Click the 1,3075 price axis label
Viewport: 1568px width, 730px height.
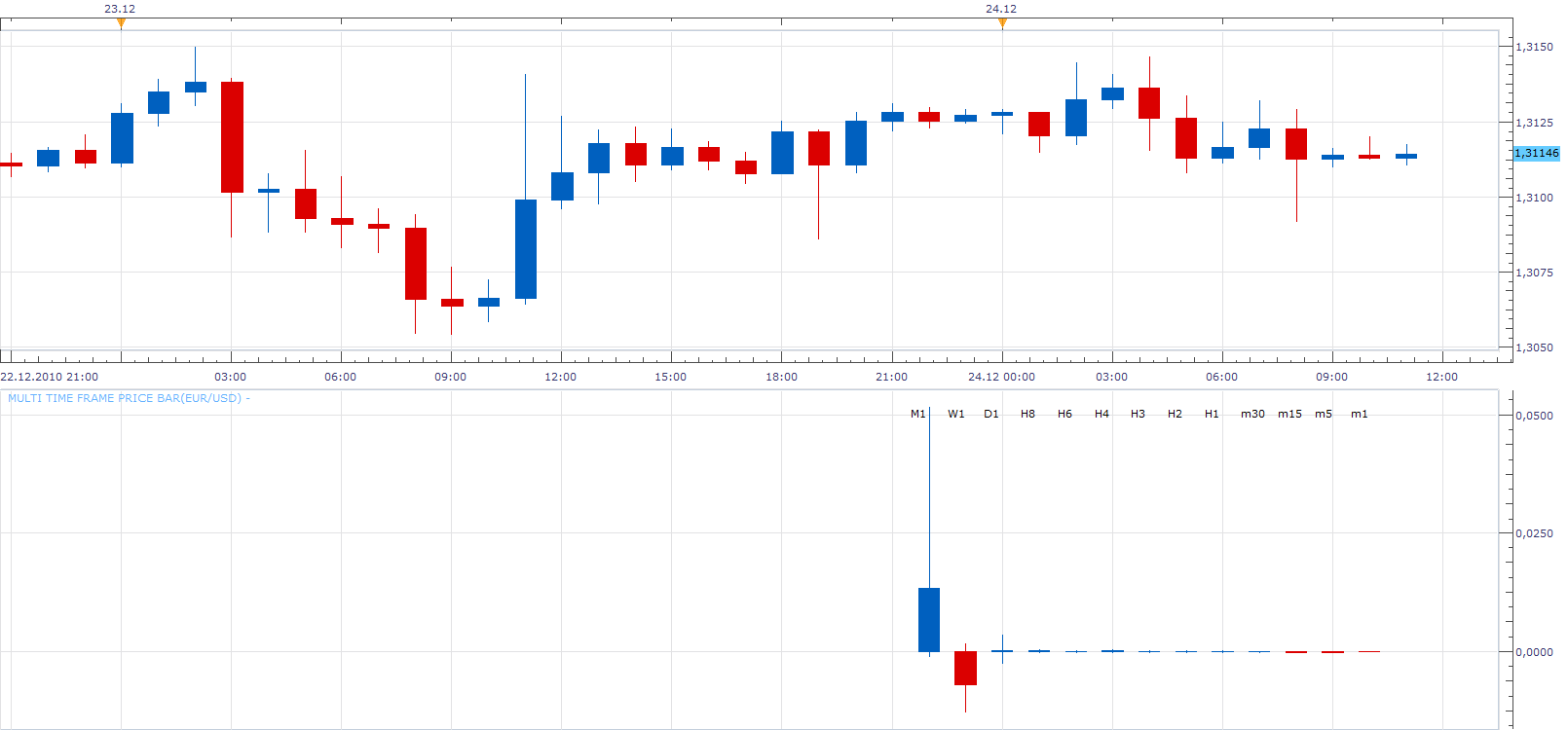[1535, 273]
